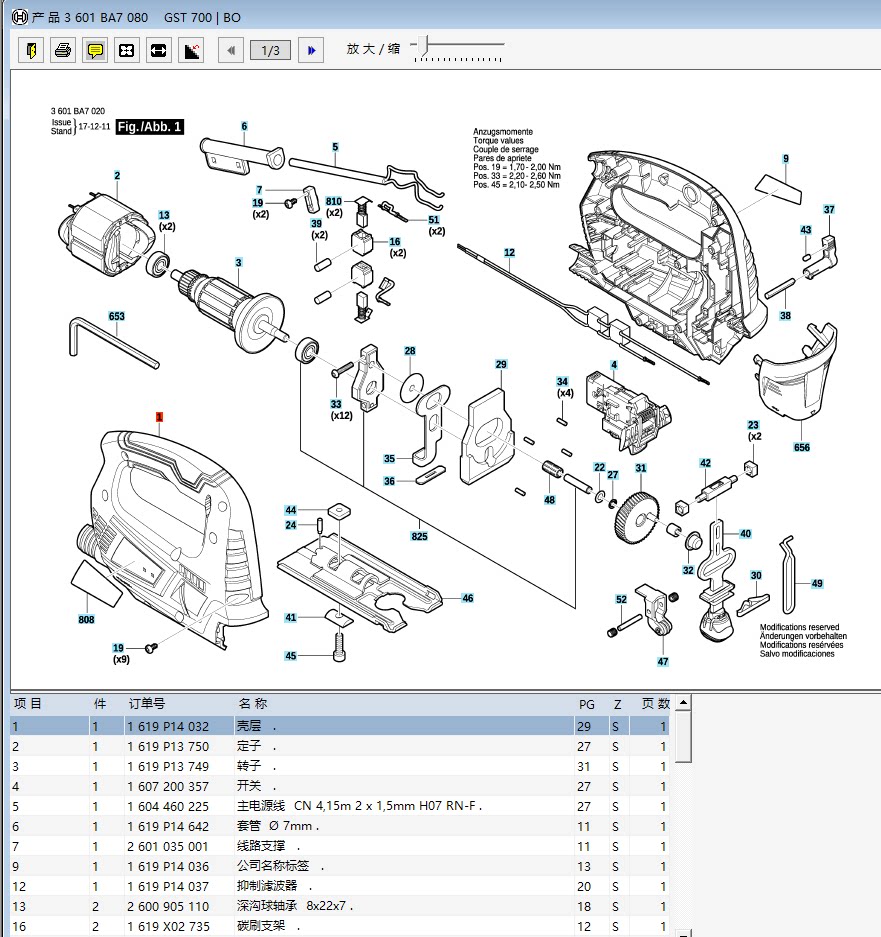Click the callout 2 for the stator

pos(117,176)
